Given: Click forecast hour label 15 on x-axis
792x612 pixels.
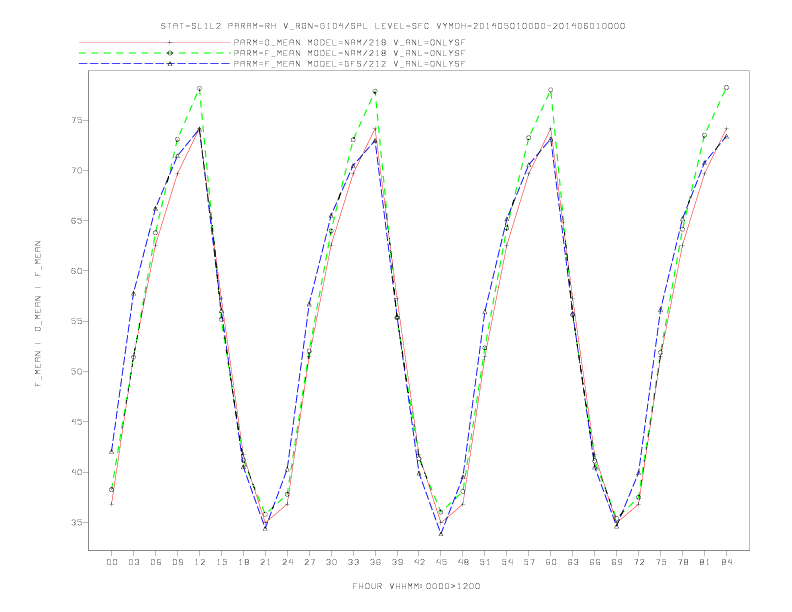Looking at the screenshot, I should pyautogui.click(x=221, y=562).
